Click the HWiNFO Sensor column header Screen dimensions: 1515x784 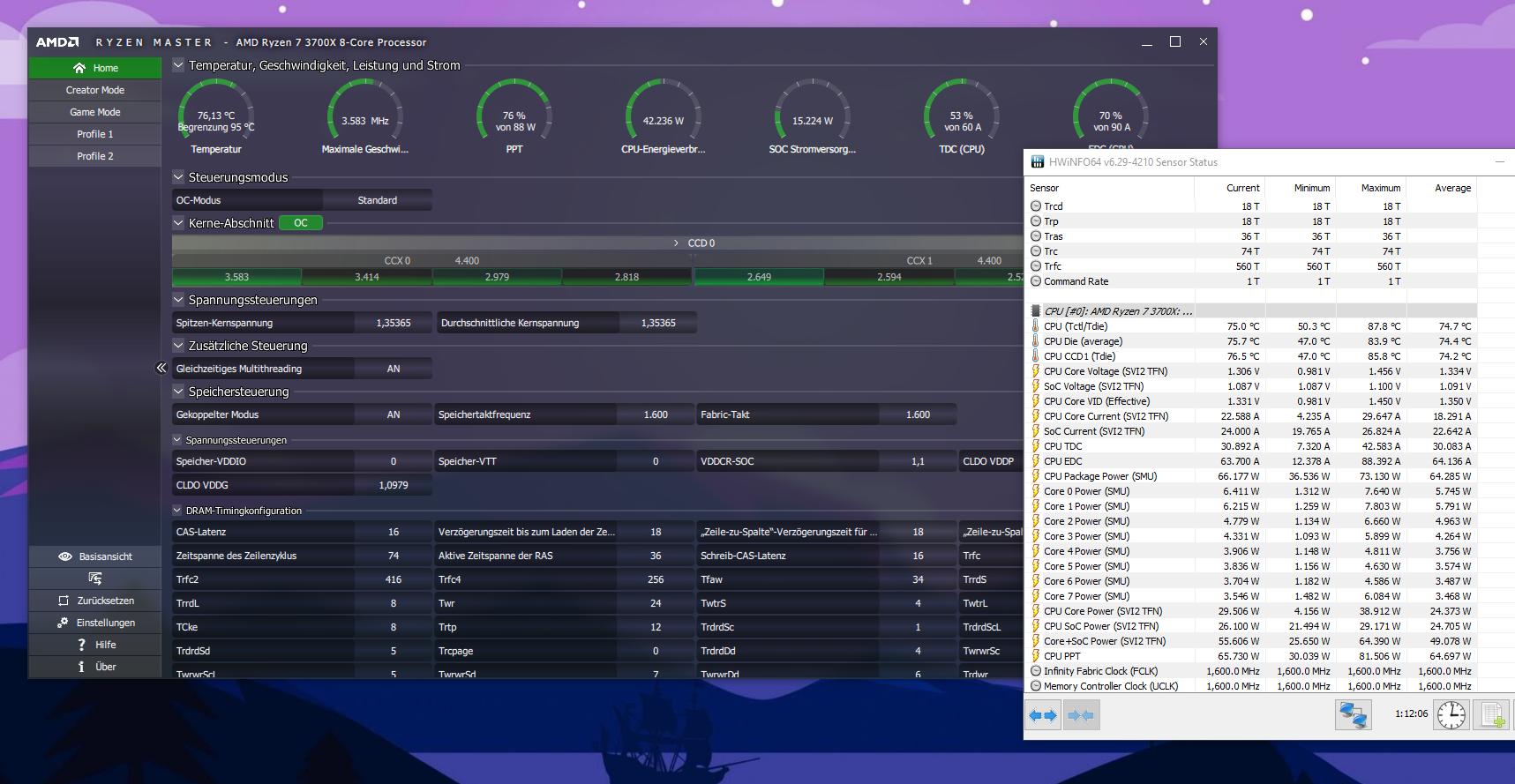click(1109, 188)
